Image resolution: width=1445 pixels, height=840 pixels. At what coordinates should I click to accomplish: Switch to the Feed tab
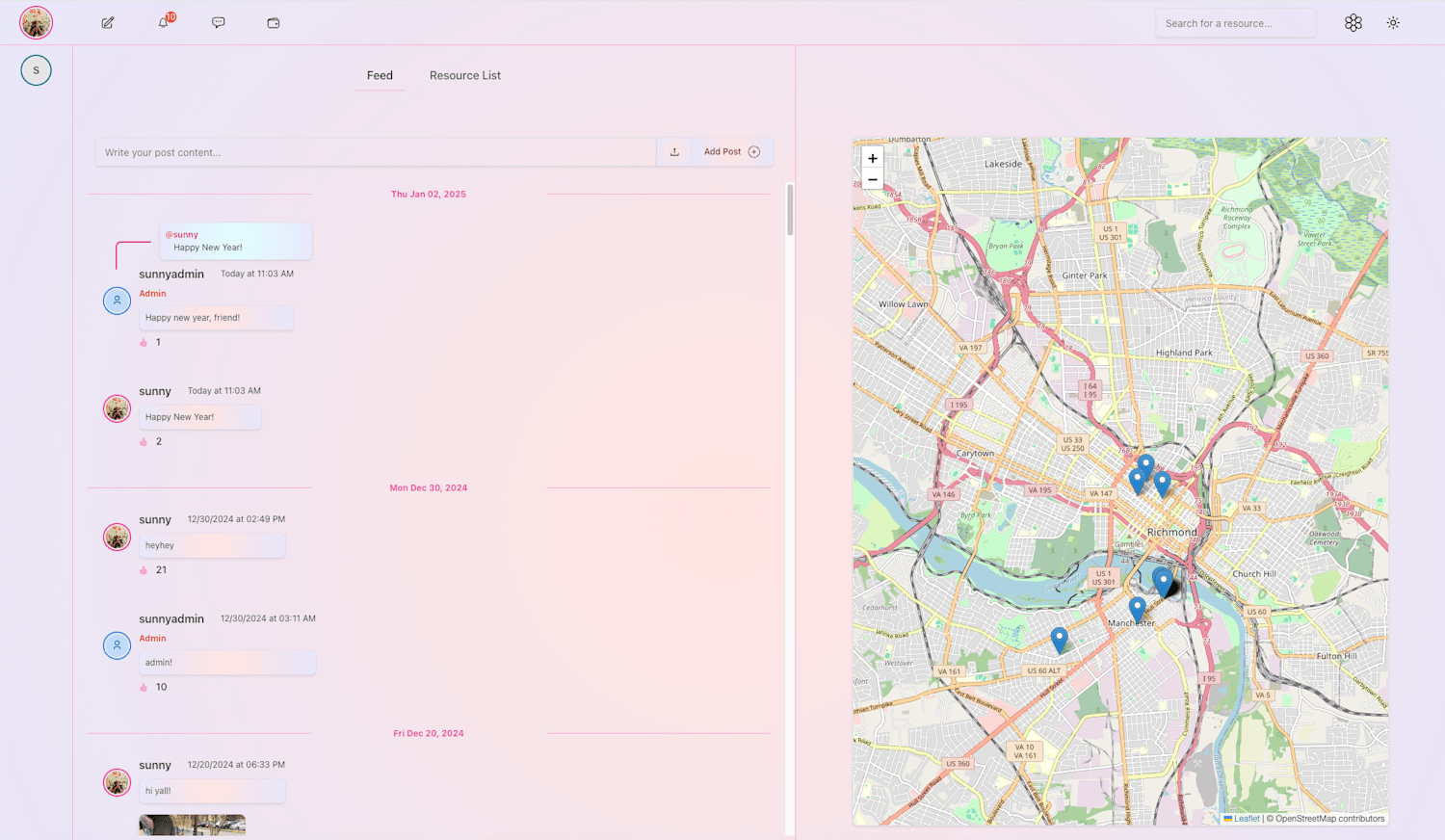point(380,75)
